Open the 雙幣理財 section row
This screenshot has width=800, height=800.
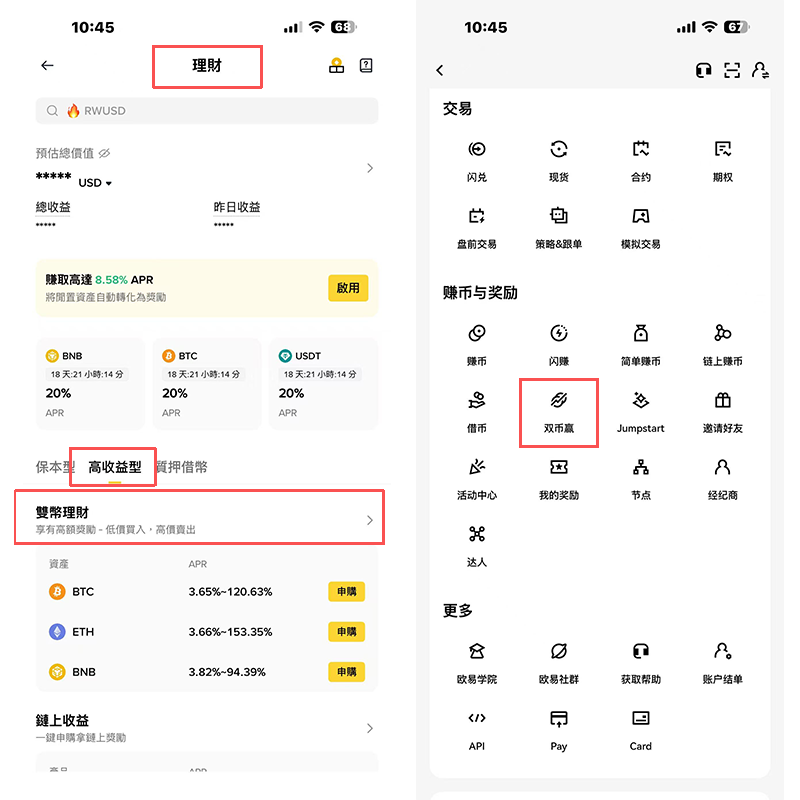click(x=199, y=518)
